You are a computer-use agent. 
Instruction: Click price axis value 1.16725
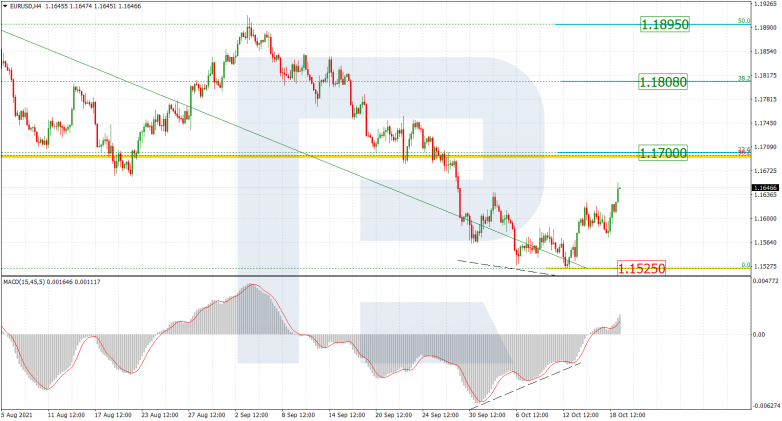click(x=766, y=171)
